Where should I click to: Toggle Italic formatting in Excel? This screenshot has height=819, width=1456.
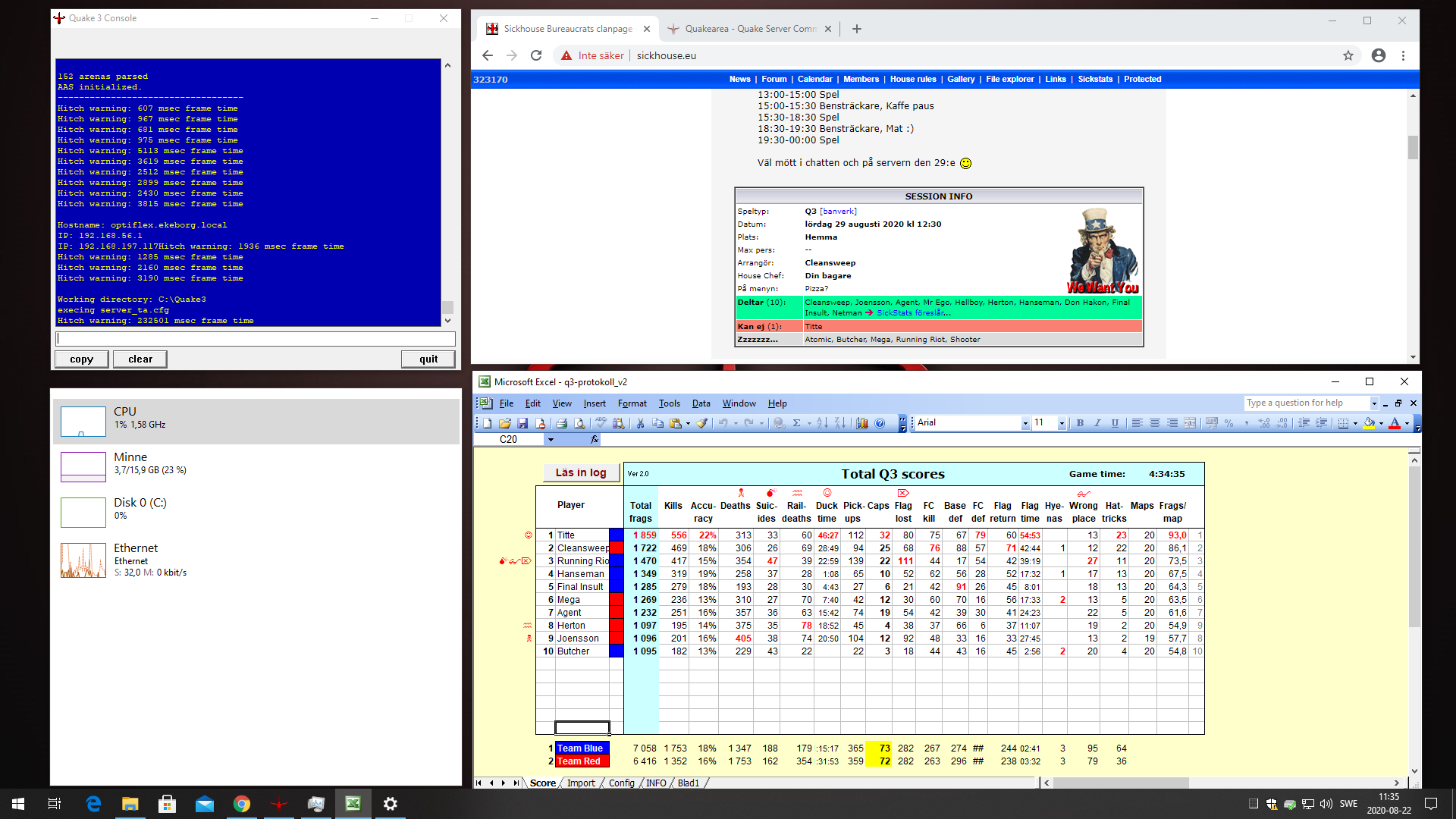[1097, 423]
